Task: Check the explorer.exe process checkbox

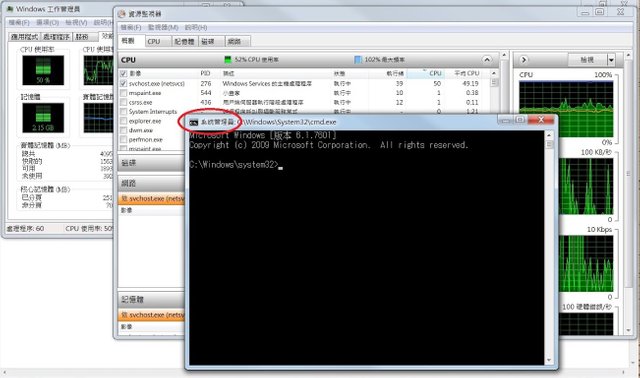Action: point(123,121)
